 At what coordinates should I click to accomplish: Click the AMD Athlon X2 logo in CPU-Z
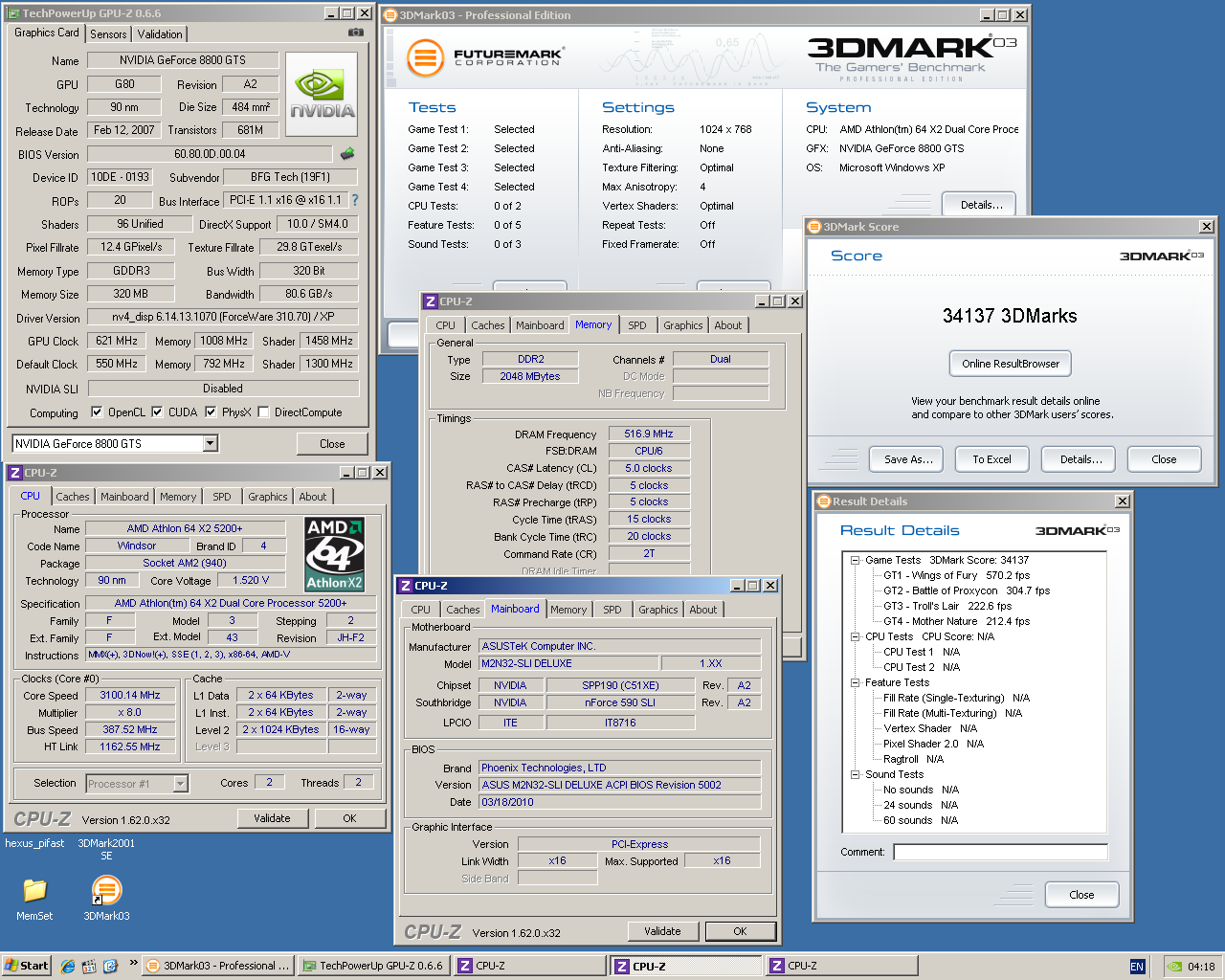[x=334, y=554]
